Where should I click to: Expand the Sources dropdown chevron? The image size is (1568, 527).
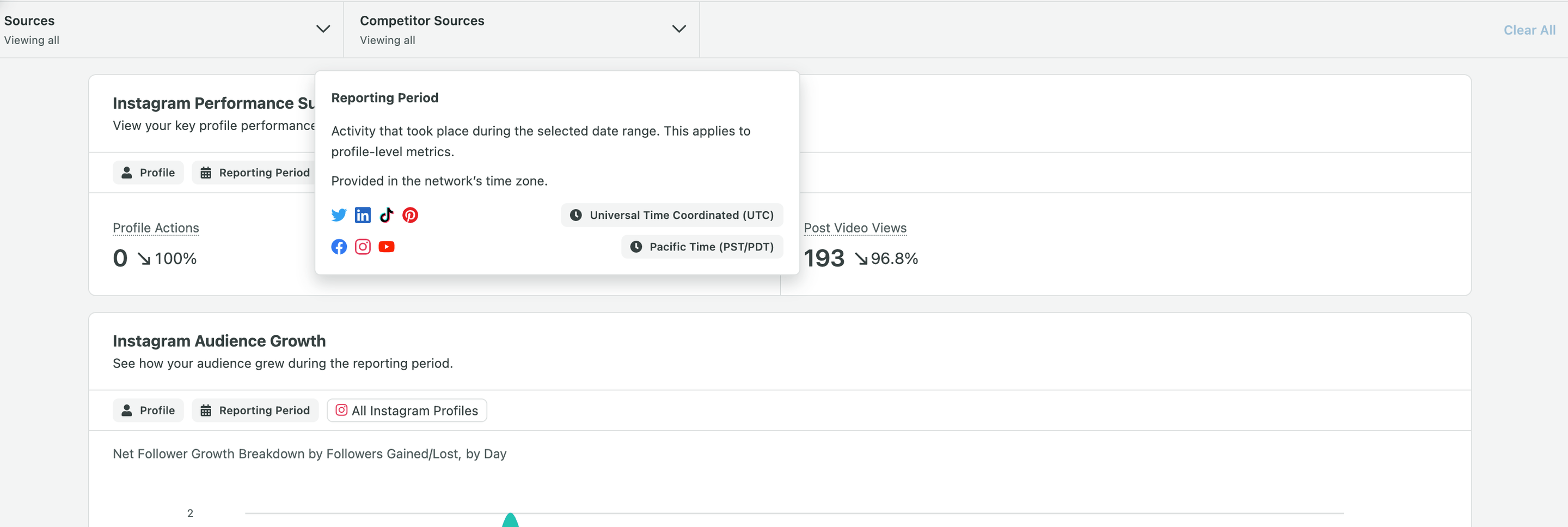323,29
